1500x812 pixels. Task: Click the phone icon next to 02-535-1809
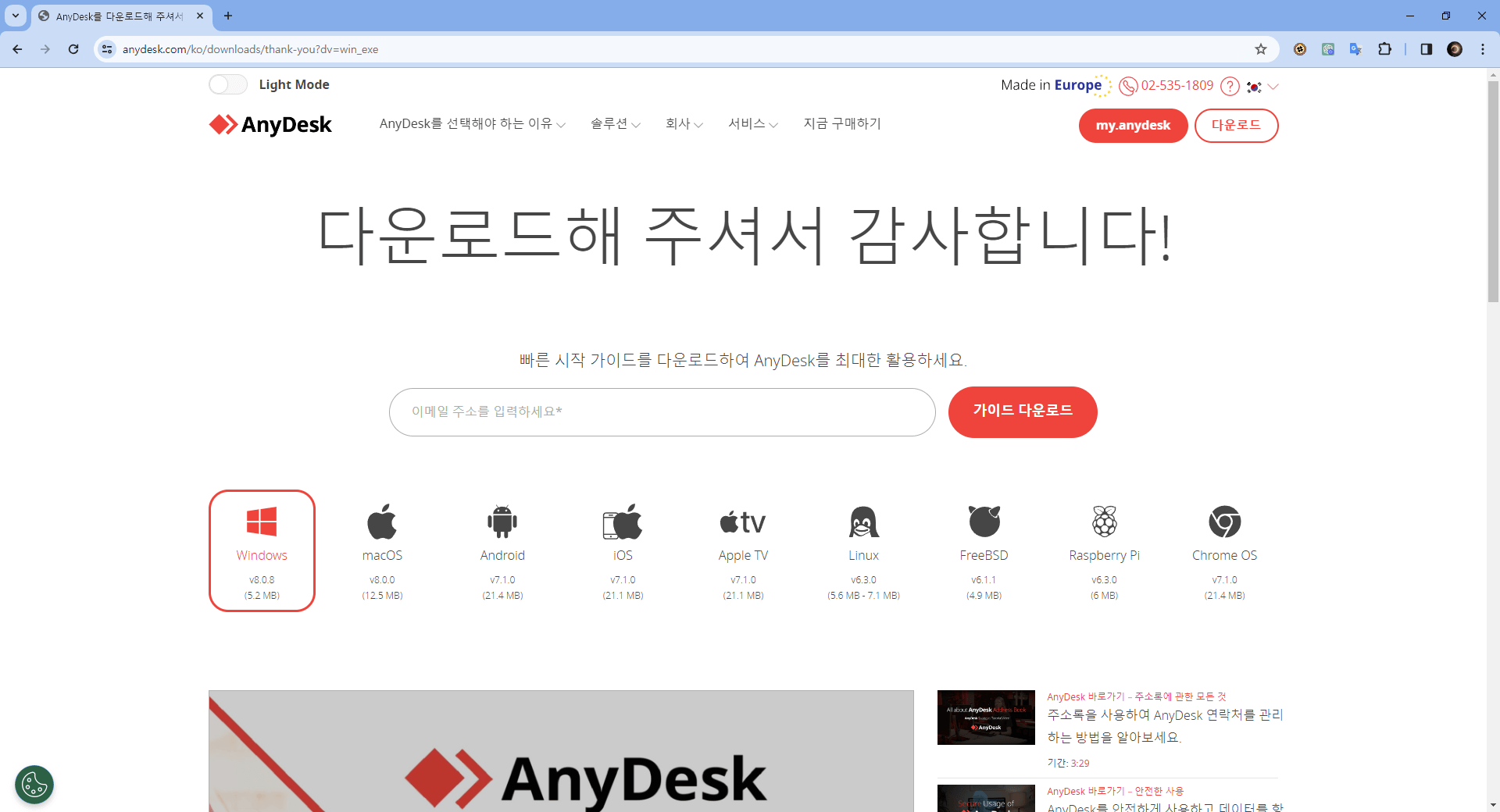(1127, 86)
